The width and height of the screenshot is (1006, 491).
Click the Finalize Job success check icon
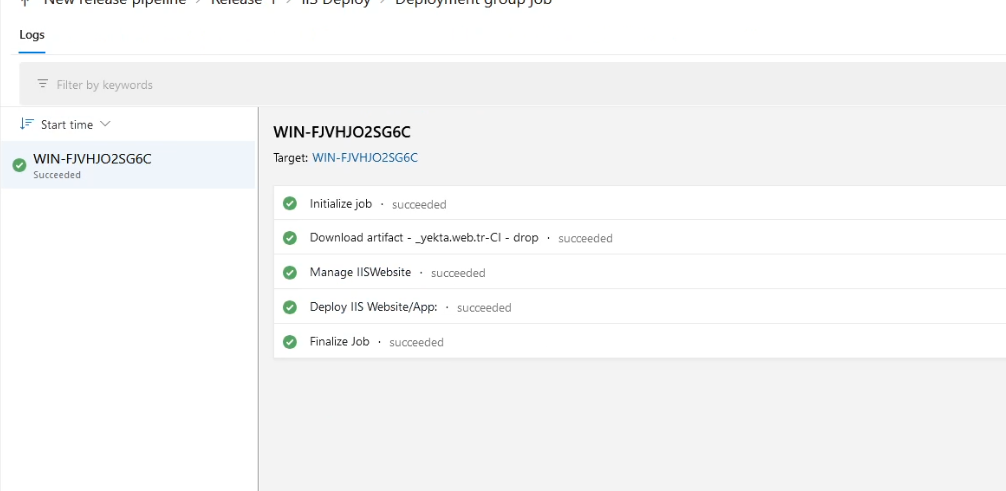click(290, 342)
